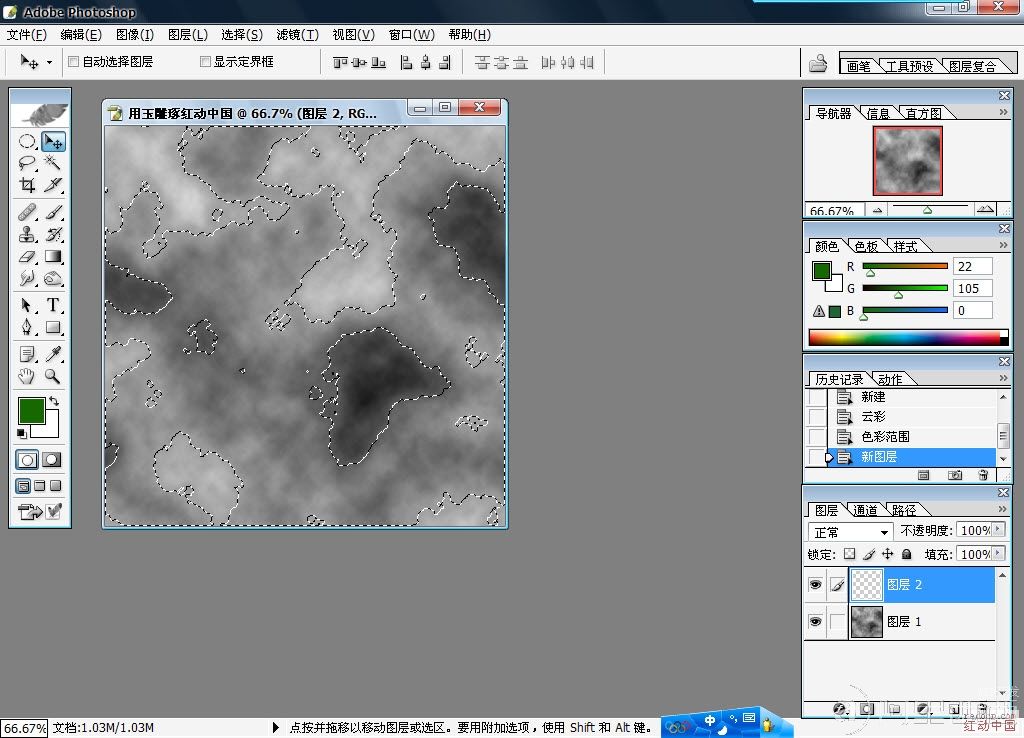Viewport: 1024px width, 738px height.
Task: Select the Zoom magnifier tool
Action: click(x=53, y=376)
